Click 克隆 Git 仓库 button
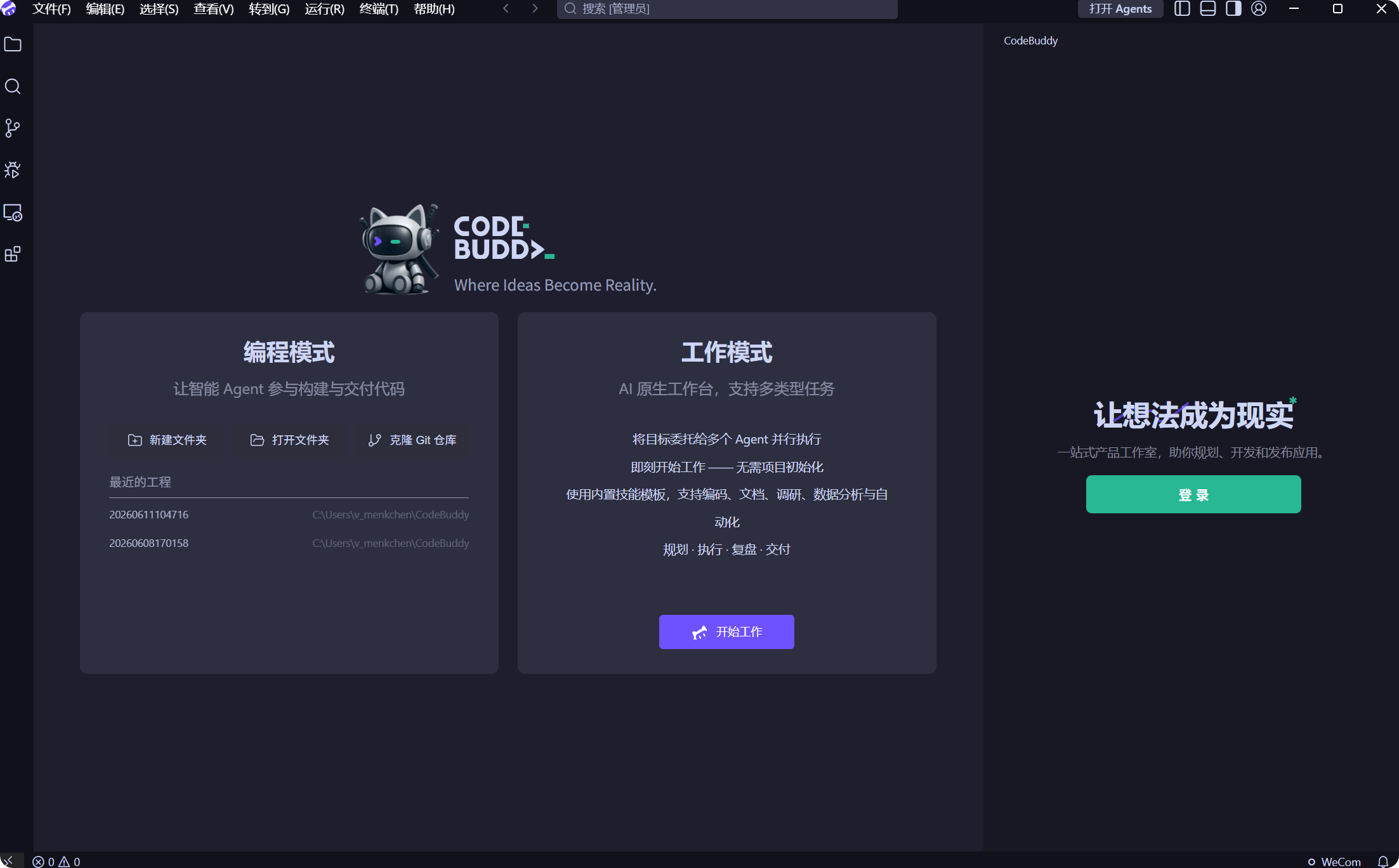Image resolution: width=1399 pixels, height=868 pixels. click(412, 440)
